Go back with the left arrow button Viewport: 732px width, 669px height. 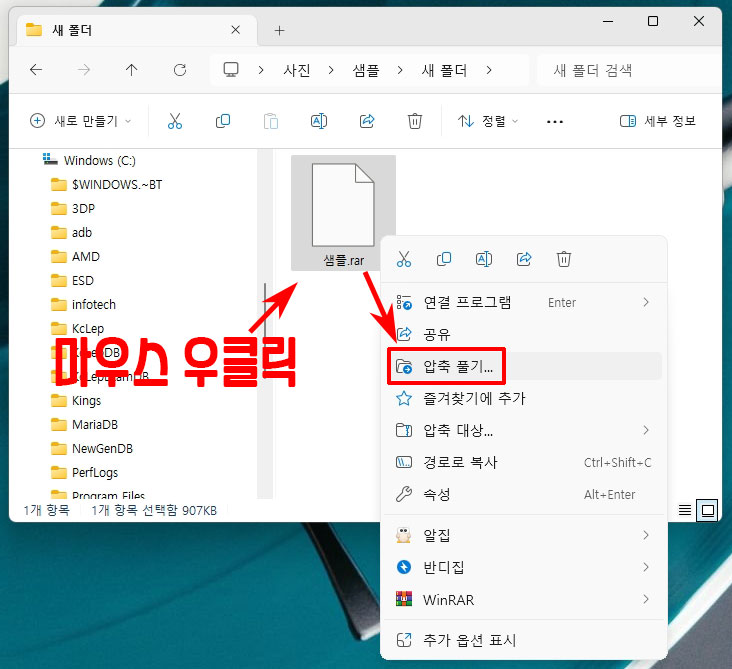click(36, 70)
